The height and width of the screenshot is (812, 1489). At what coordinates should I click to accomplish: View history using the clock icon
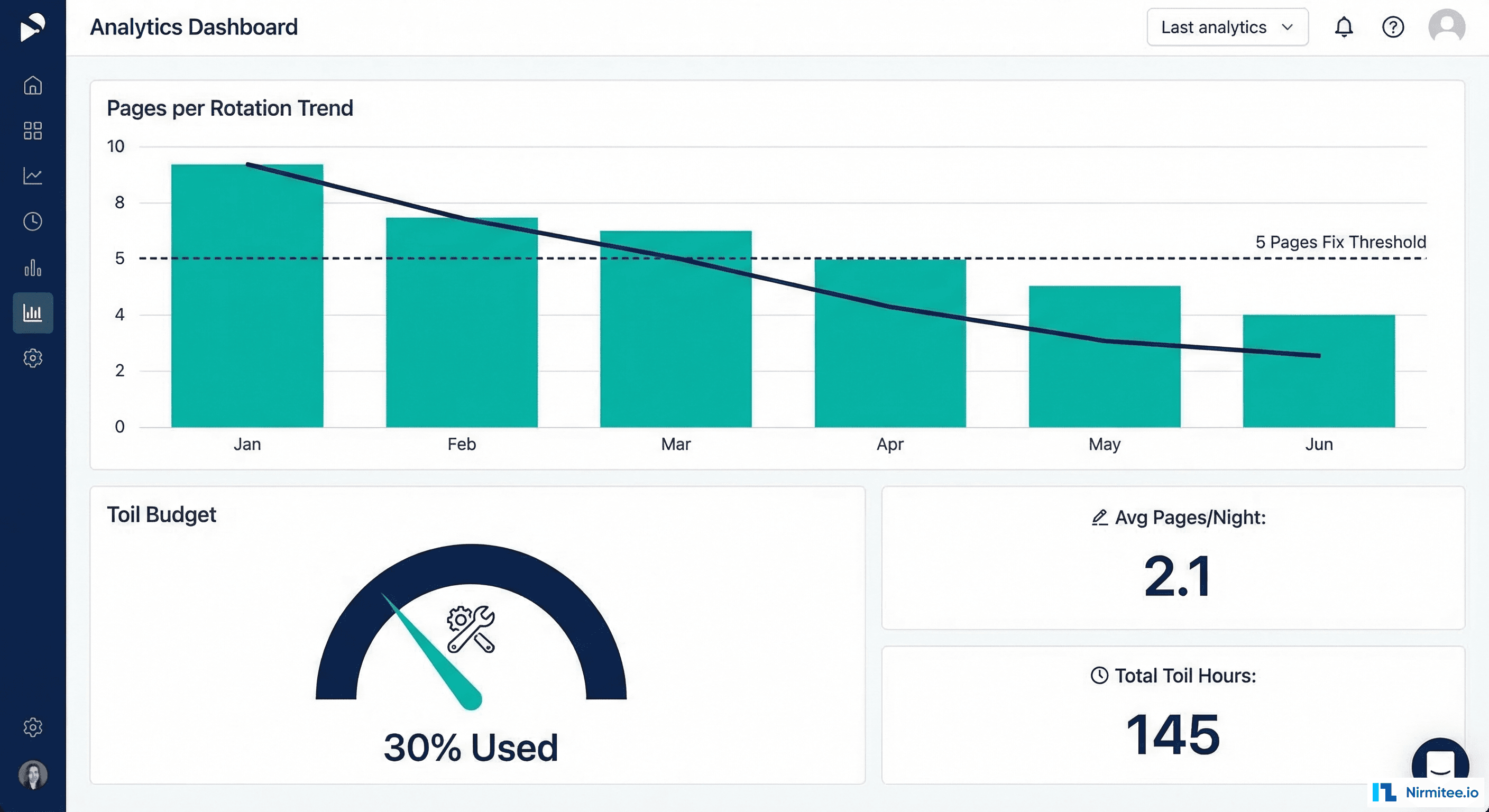[33, 220]
